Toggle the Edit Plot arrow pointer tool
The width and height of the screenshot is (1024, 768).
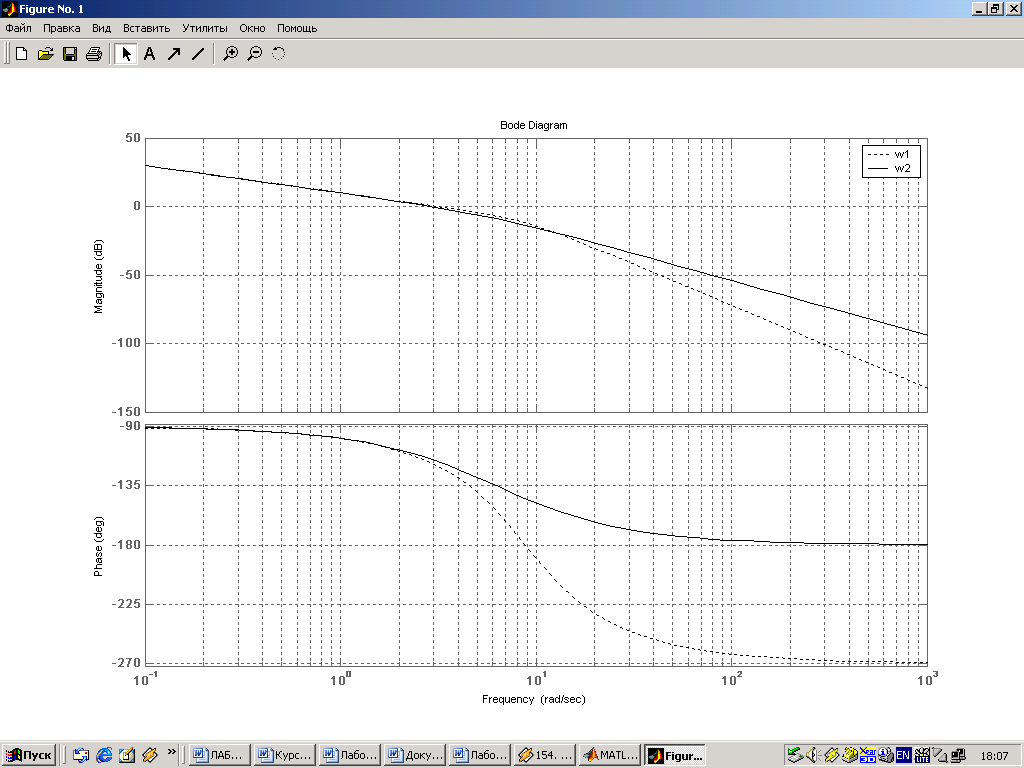click(x=126, y=54)
